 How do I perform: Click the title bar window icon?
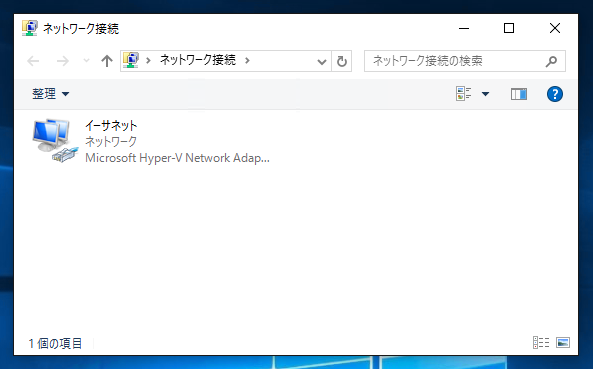point(29,28)
